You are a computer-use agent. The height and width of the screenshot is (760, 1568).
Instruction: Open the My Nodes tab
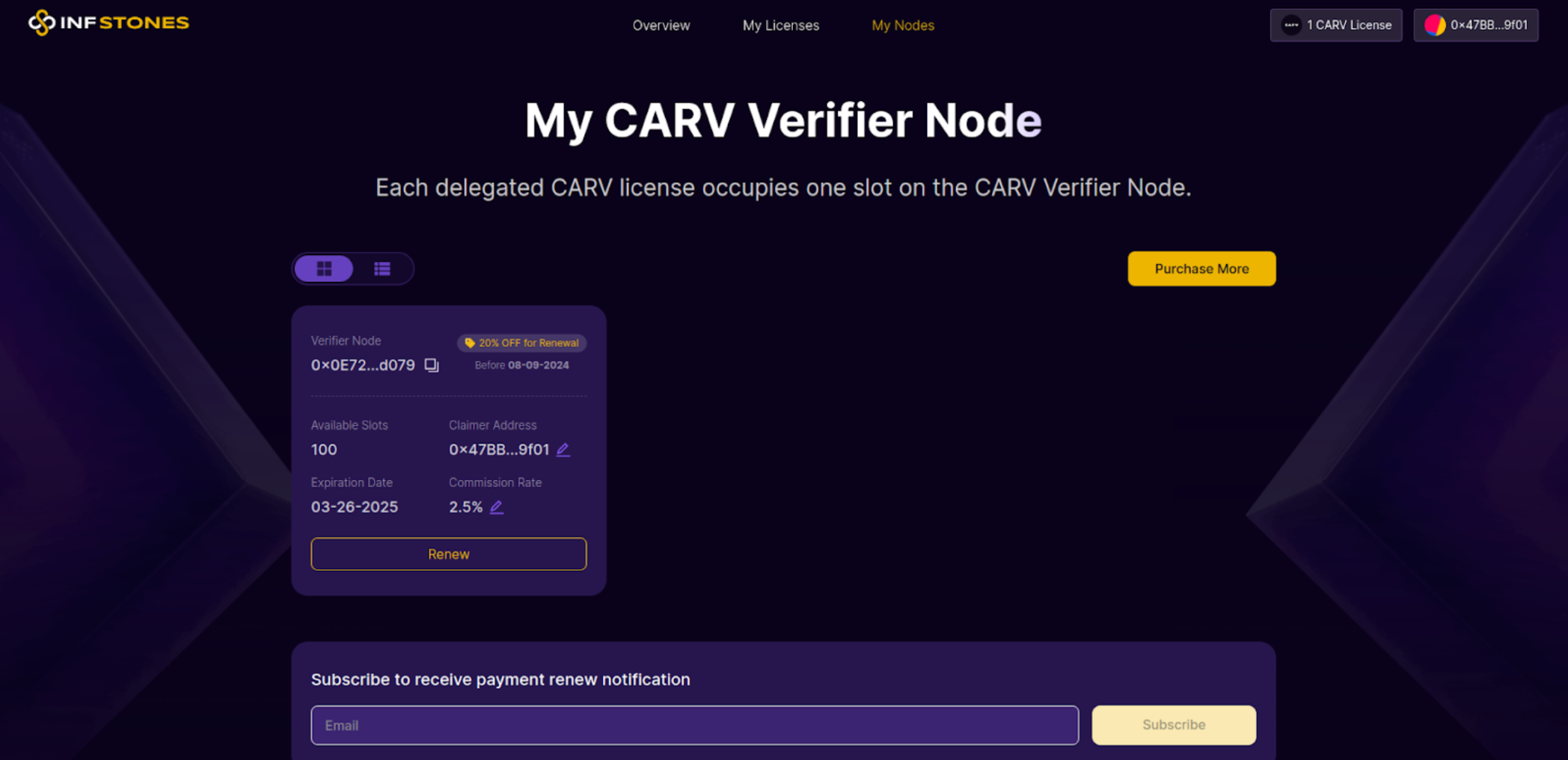903,25
